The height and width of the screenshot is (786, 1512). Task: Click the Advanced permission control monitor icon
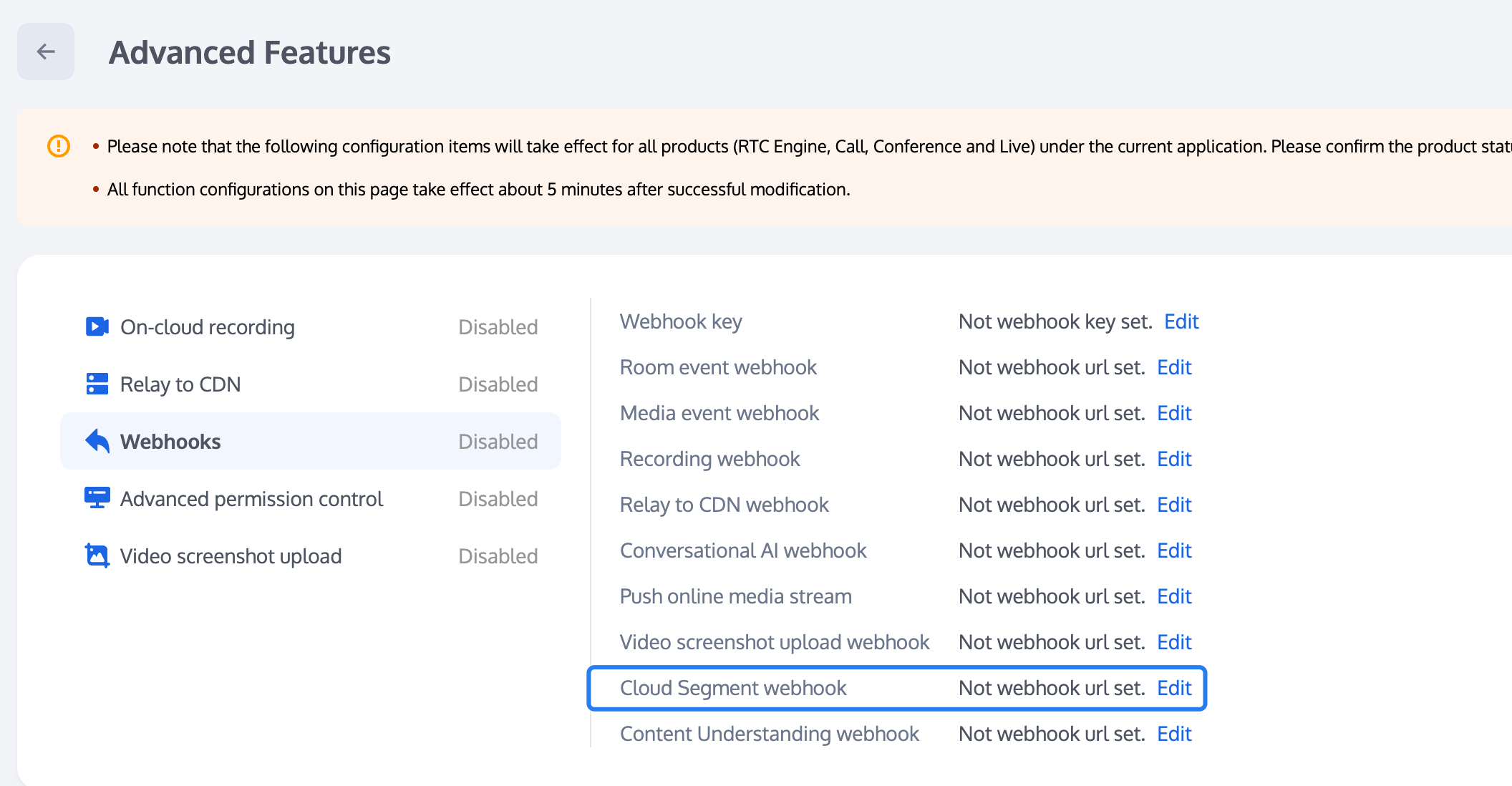click(97, 498)
